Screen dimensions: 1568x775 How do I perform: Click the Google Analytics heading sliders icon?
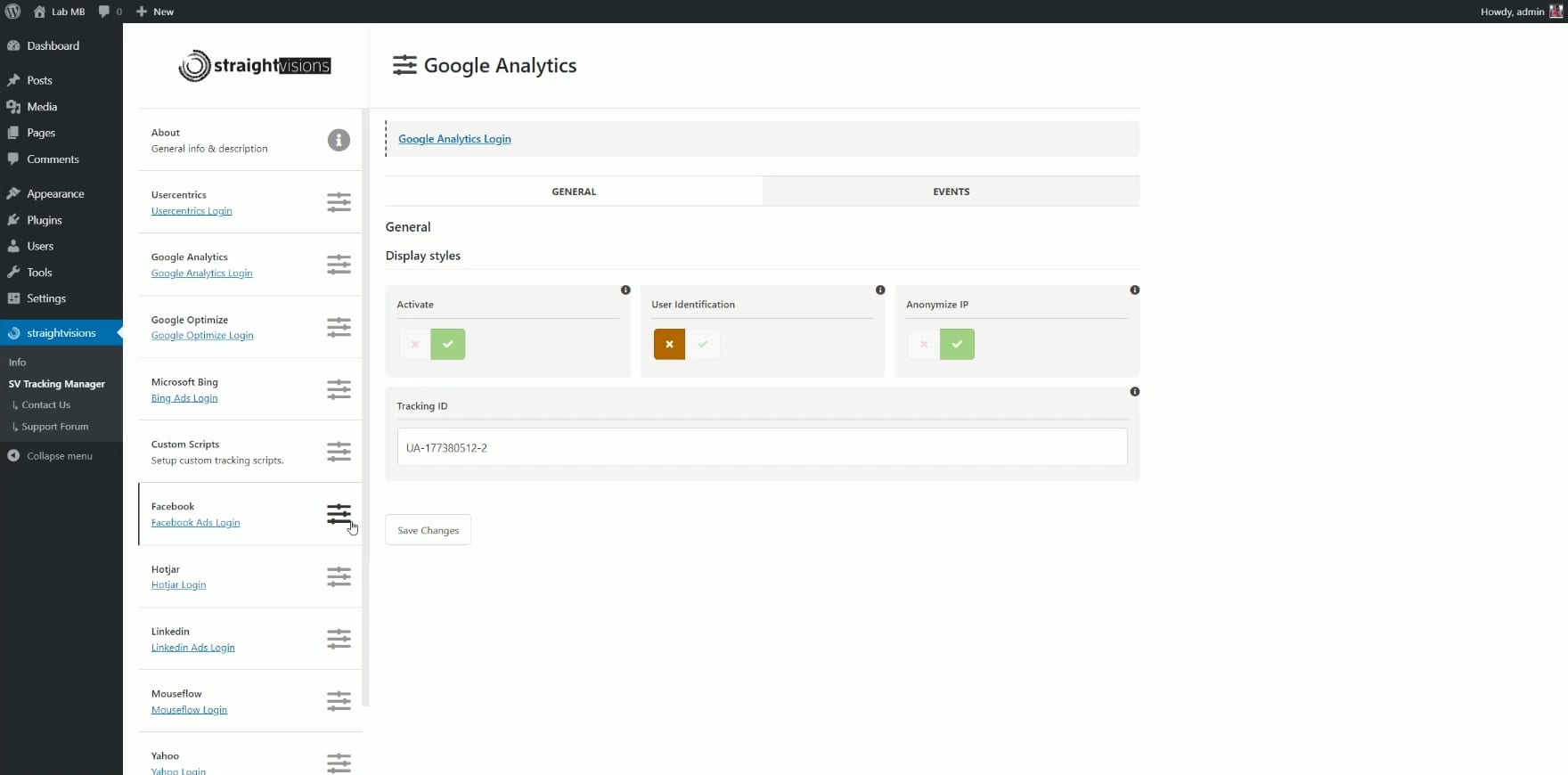pyautogui.click(x=404, y=65)
